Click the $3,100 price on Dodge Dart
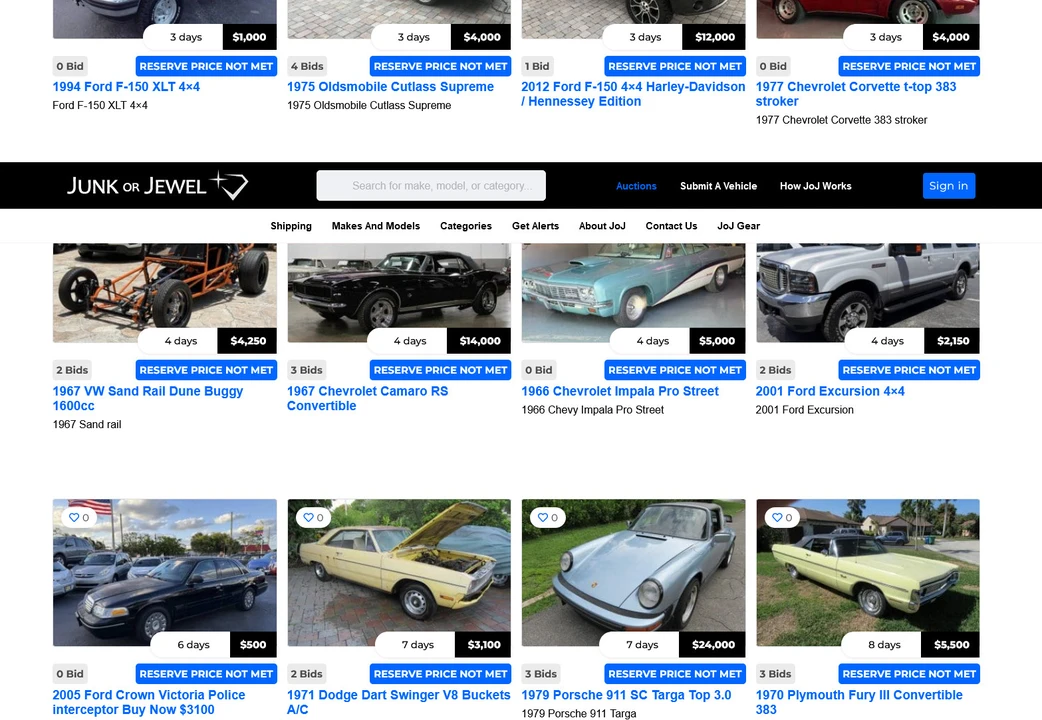 (484, 645)
